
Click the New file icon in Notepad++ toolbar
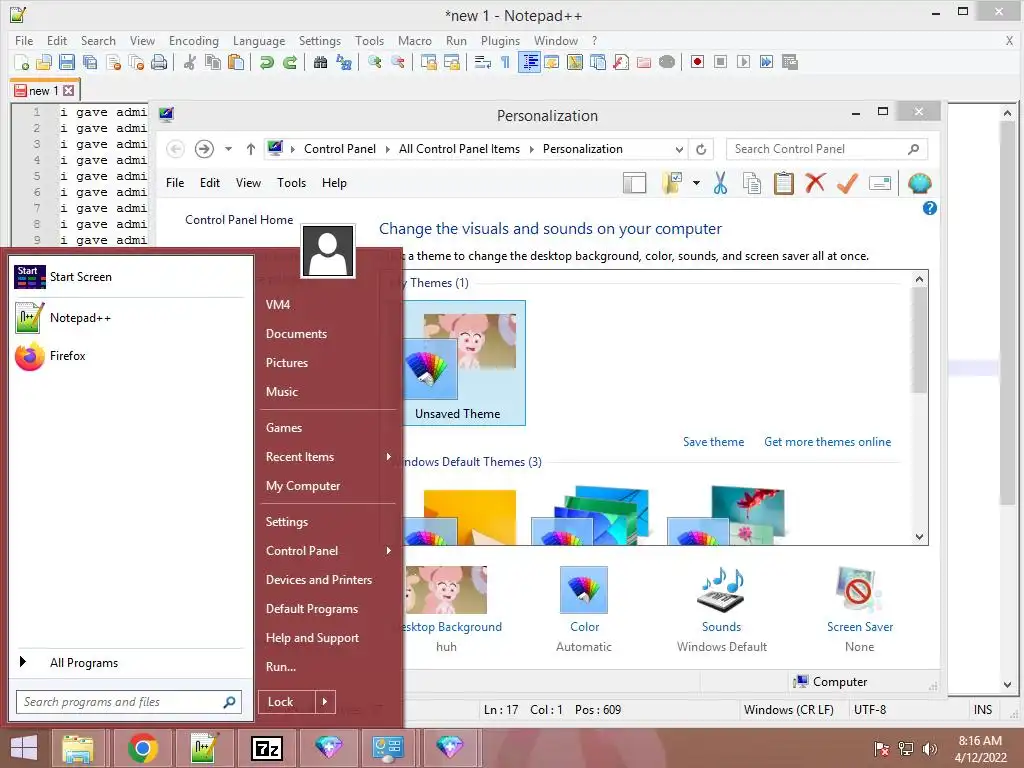coord(22,62)
